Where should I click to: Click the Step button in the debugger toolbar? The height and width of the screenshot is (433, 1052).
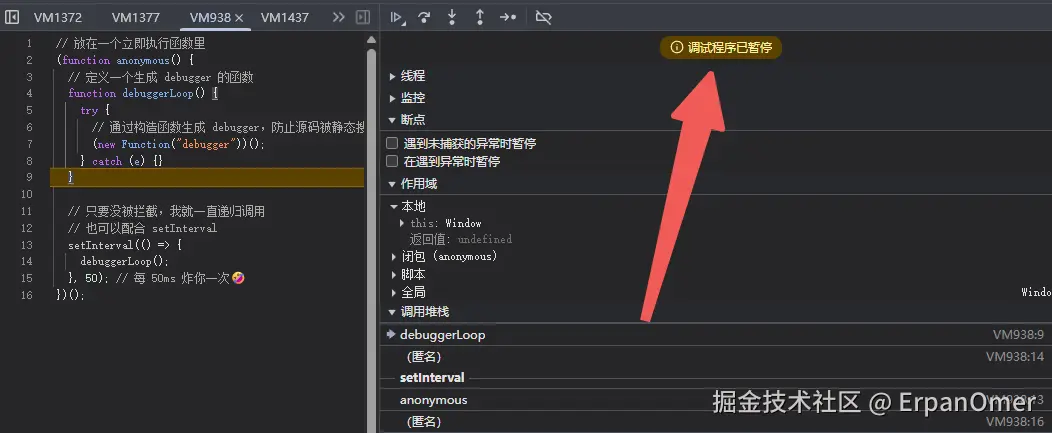coord(508,17)
